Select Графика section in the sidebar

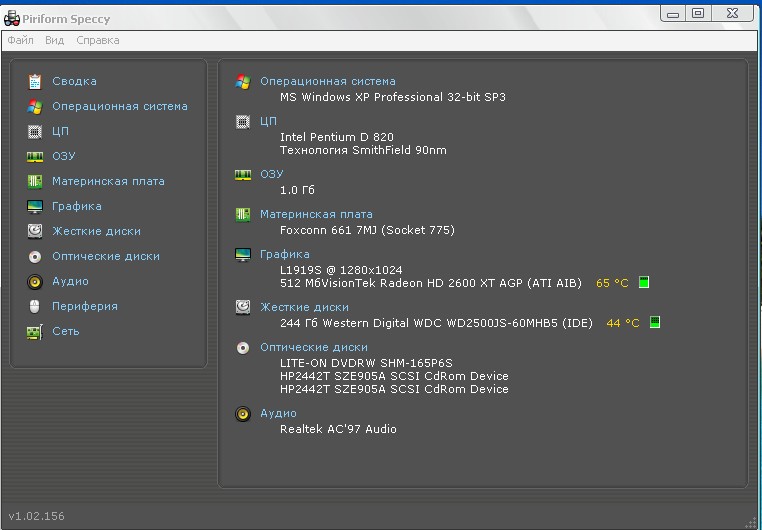click(77, 206)
